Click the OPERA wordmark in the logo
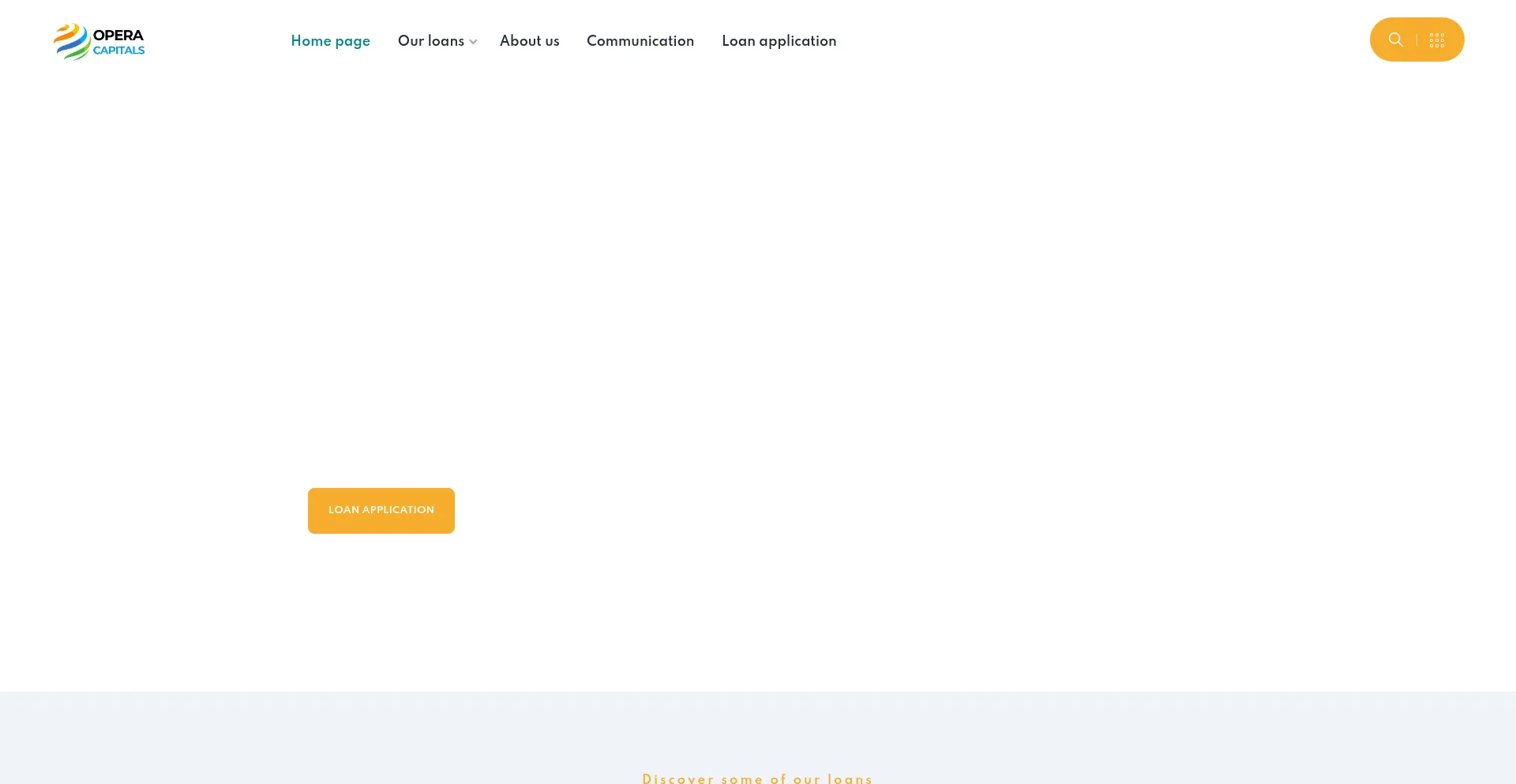 coord(118,35)
